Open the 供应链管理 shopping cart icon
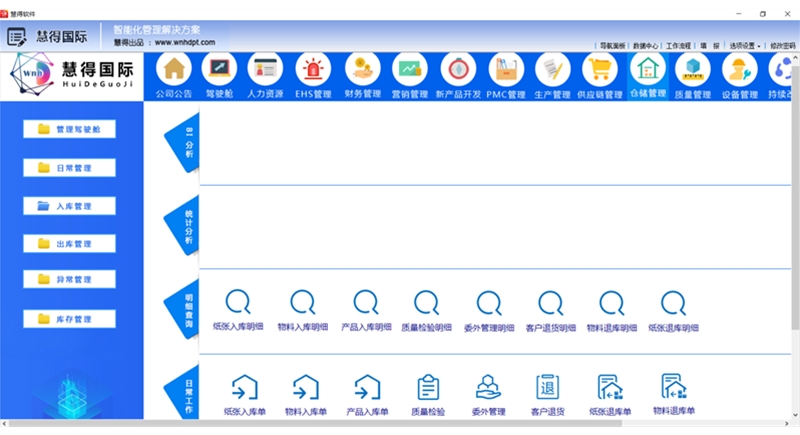 pos(599,68)
